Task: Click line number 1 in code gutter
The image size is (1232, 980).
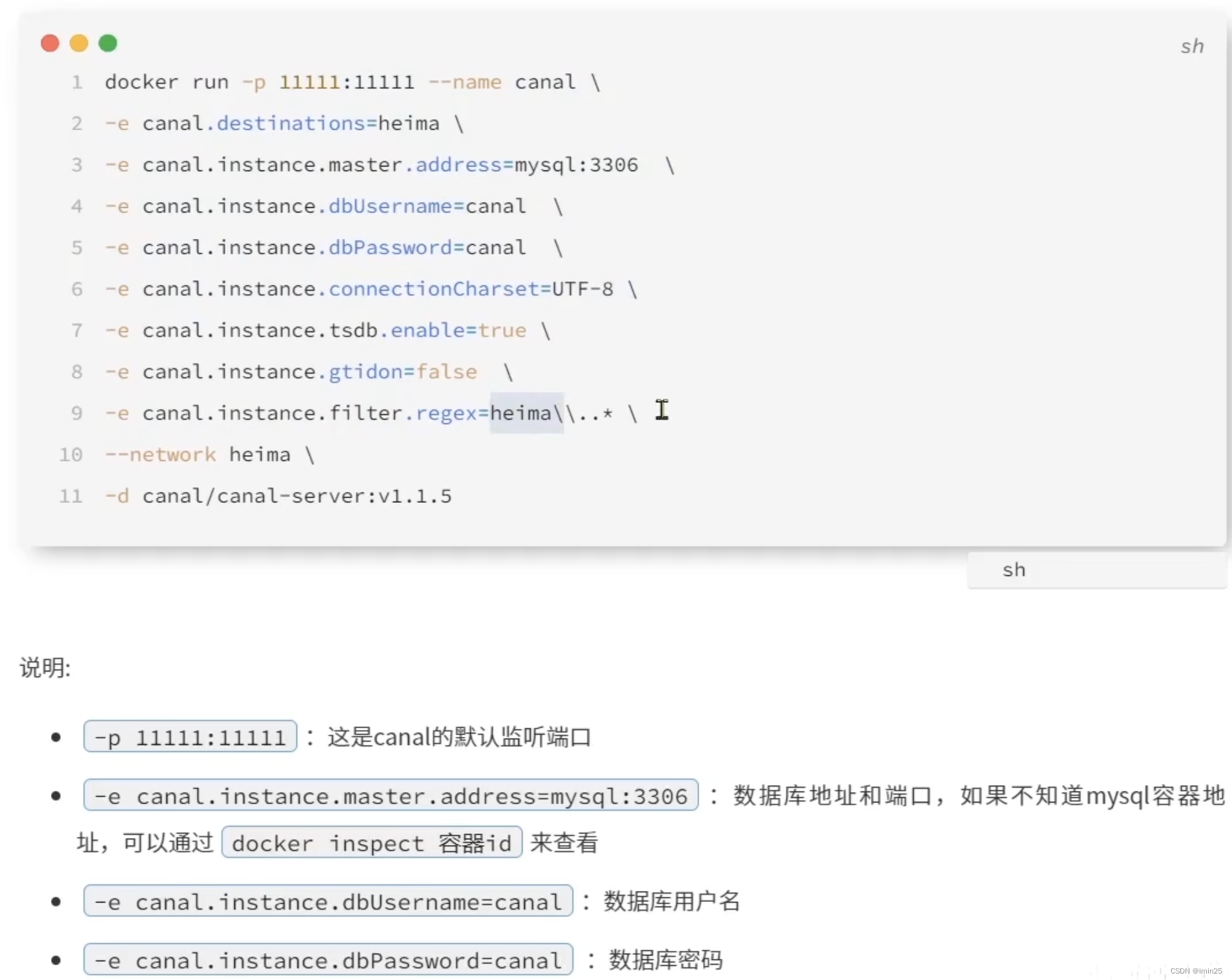Action: point(77,83)
